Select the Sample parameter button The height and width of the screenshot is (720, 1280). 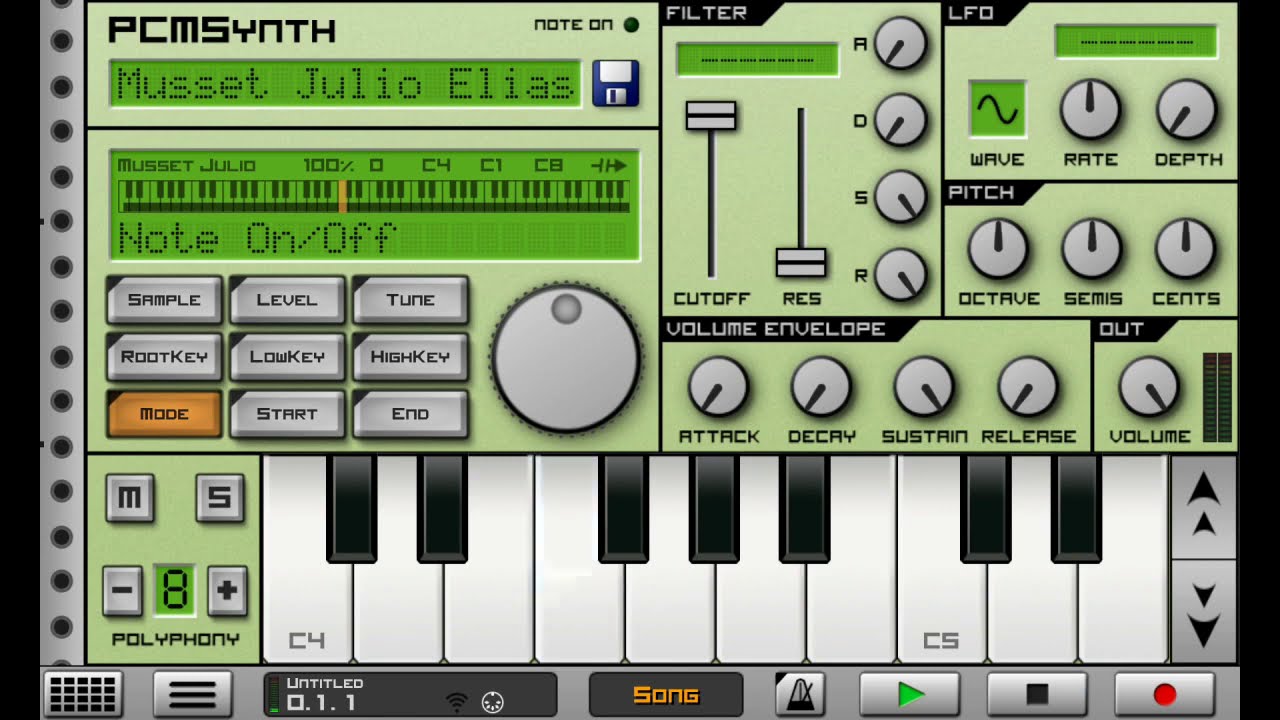(164, 299)
